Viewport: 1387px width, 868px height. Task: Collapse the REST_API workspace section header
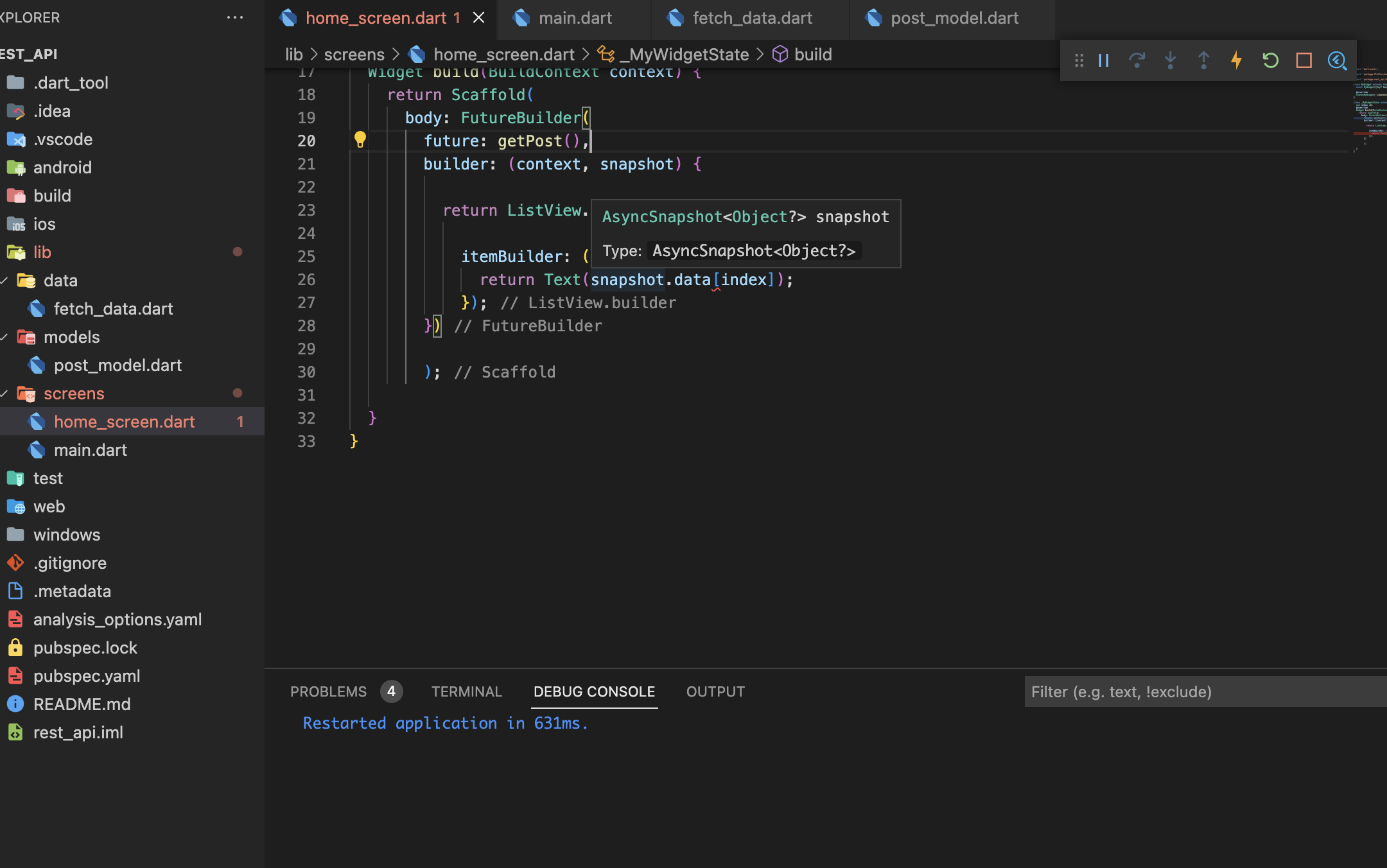point(132,54)
